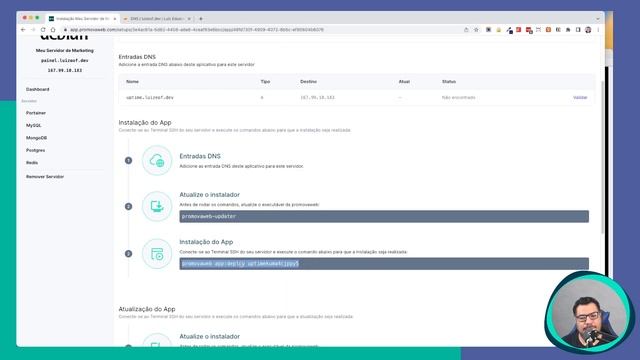640x360 pixels.
Task: Close the DNS luizeof.dev tab
Action: click(x=189, y=19)
